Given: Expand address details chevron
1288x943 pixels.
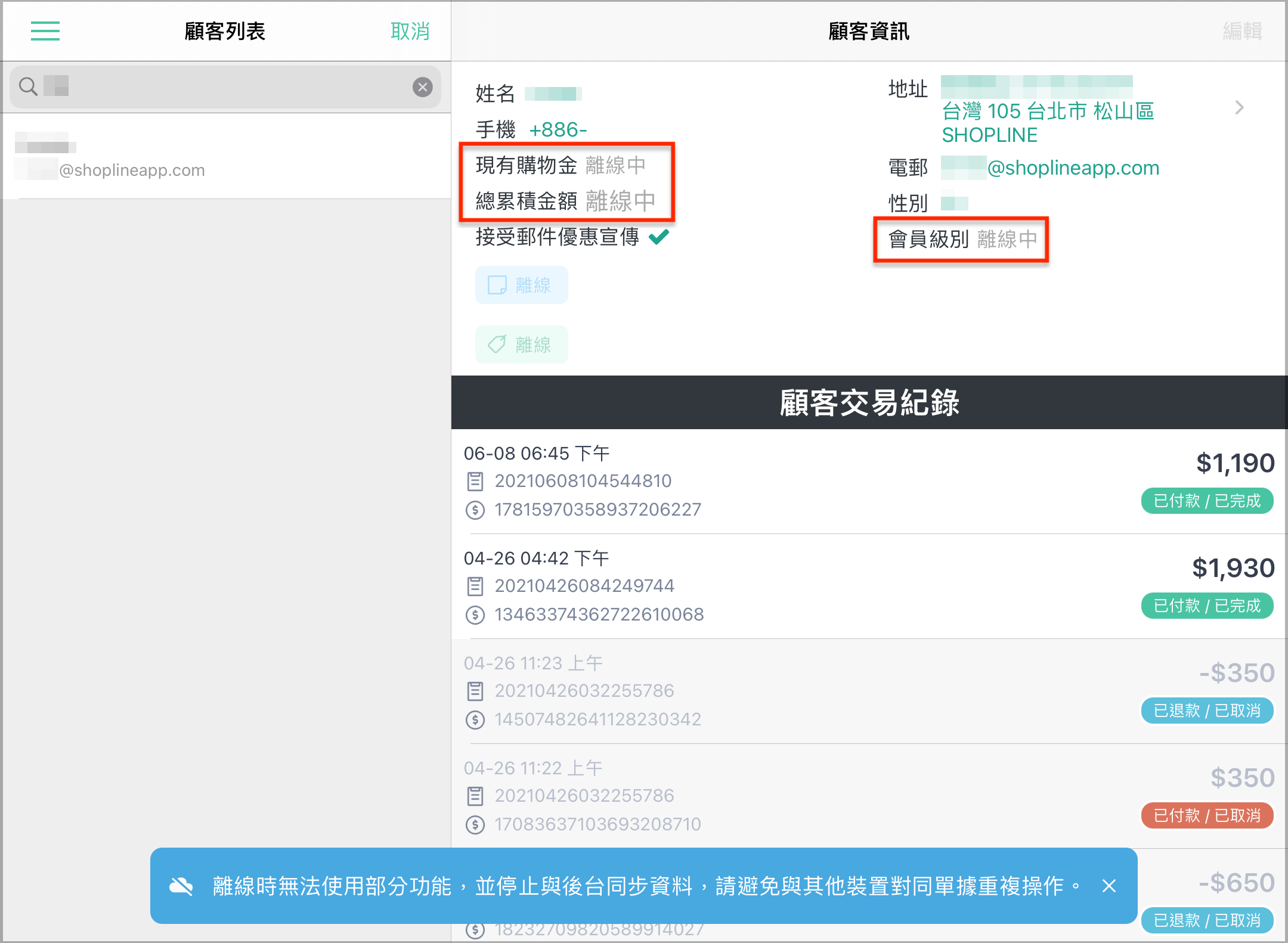Looking at the screenshot, I should tap(1240, 108).
